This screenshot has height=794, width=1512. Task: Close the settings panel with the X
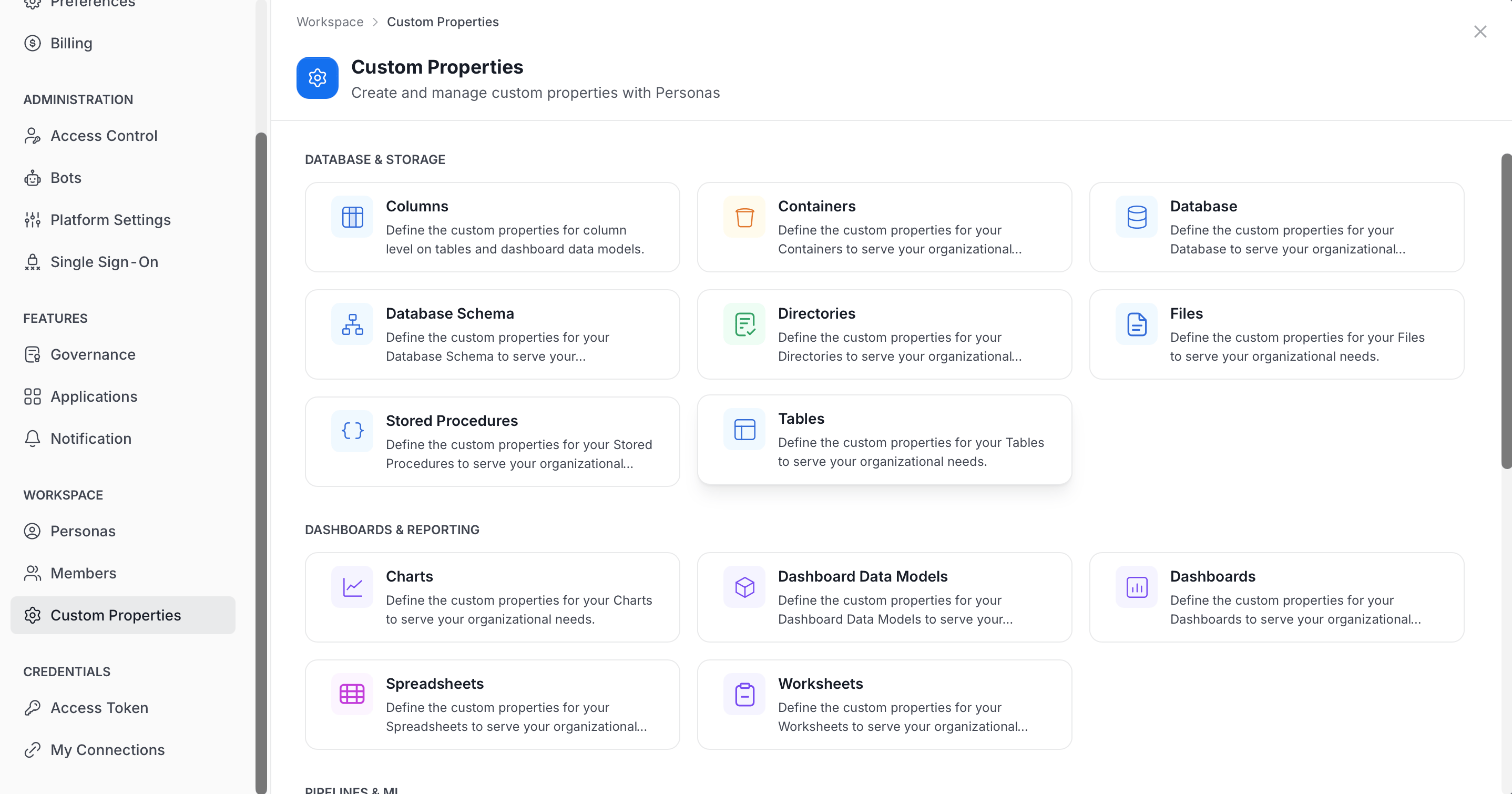click(1480, 32)
